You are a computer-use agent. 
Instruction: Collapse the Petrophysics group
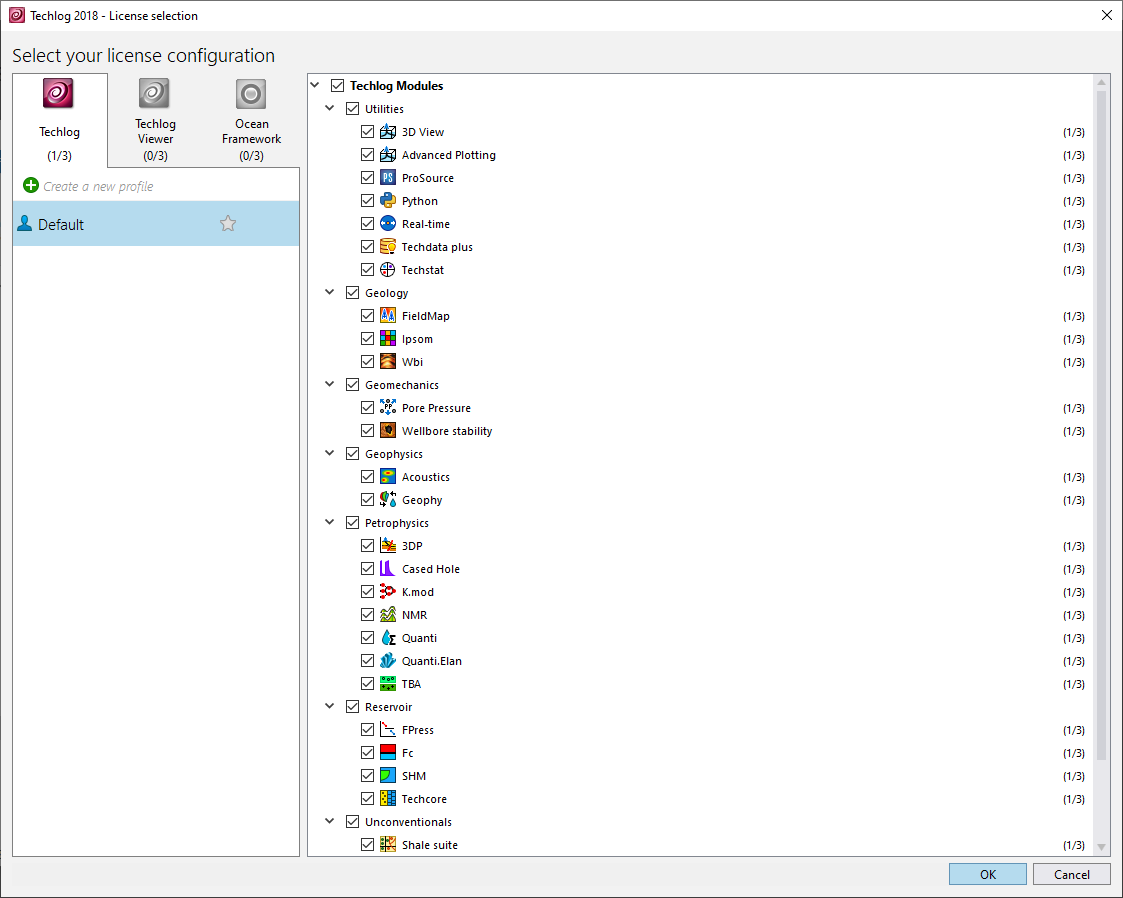click(329, 522)
